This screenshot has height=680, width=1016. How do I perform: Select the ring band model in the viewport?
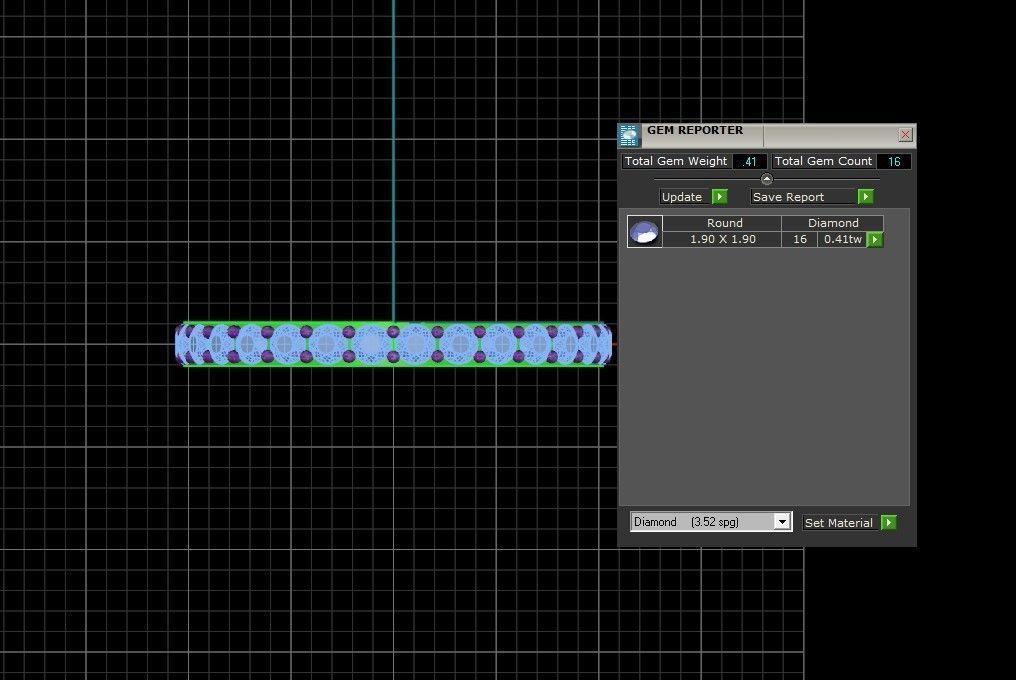click(x=393, y=344)
